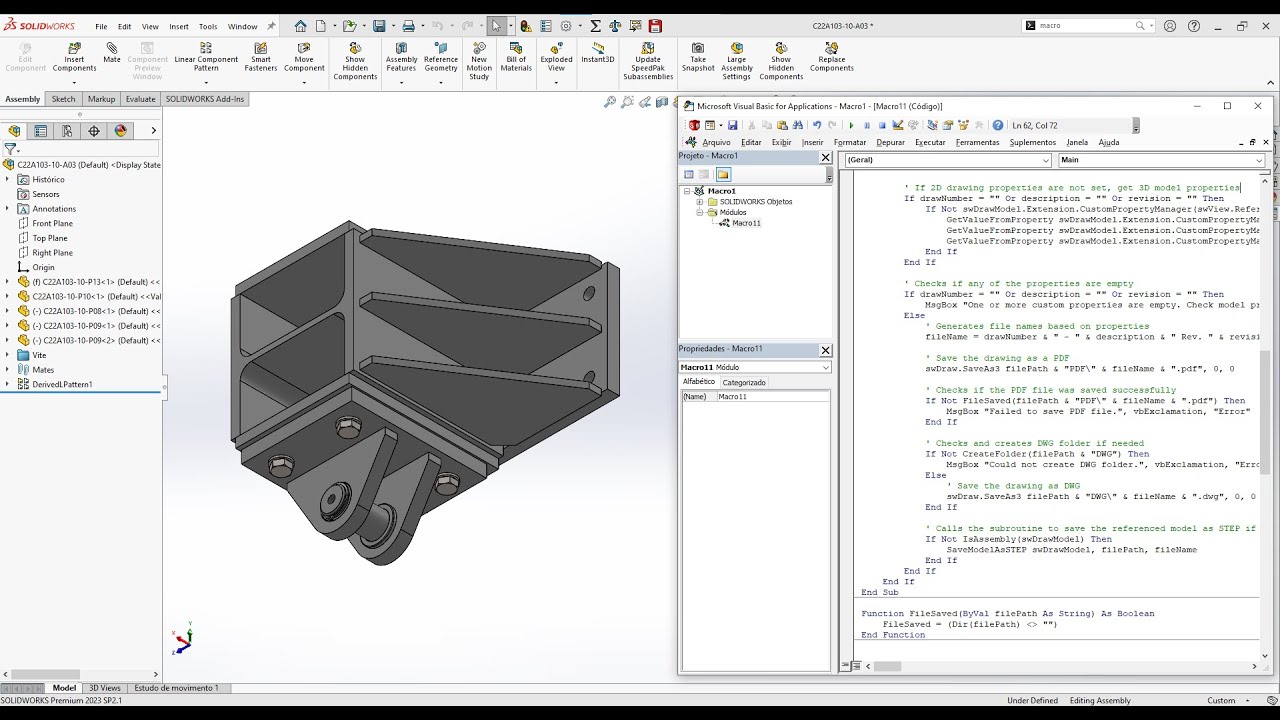Open Linear Component Pattern tool
Viewport: 1280px width, 720px height.
tap(206, 58)
